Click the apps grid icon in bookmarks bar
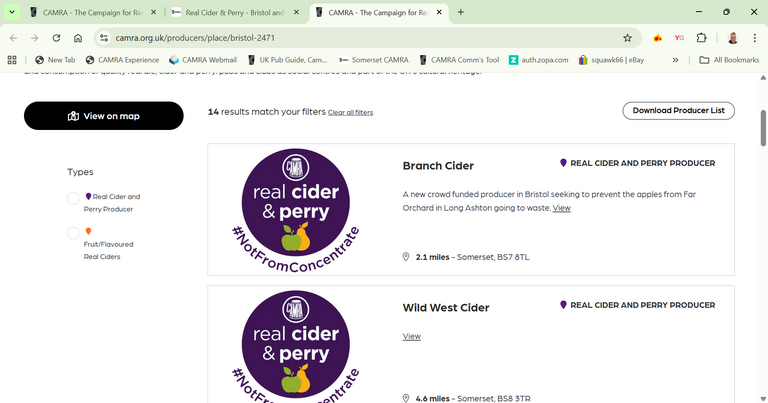The width and height of the screenshot is (768, 403). tap(13, 60)
